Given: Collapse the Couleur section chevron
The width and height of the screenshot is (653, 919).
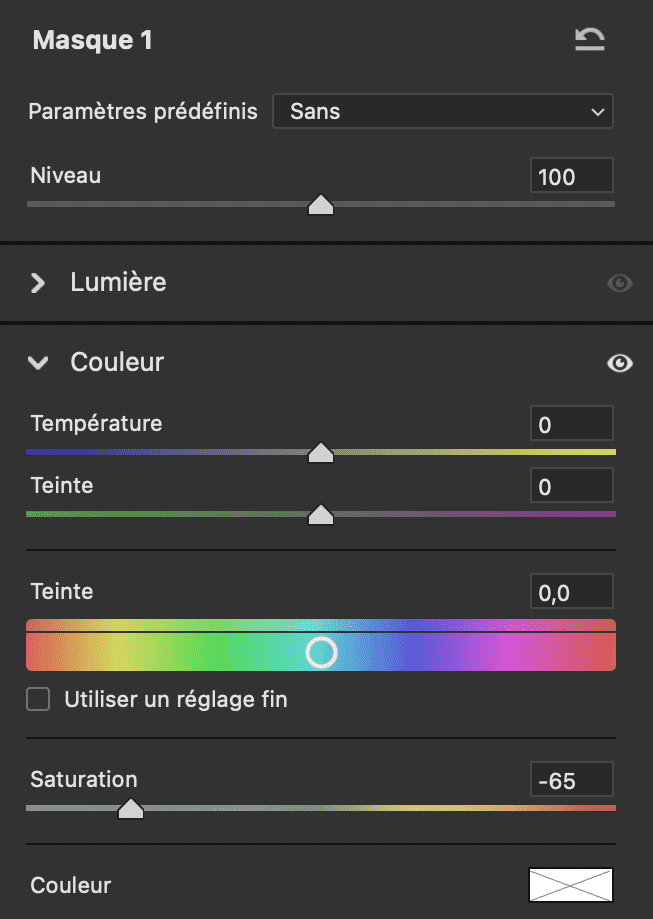Looking at the screenshot, I should 39,363.
